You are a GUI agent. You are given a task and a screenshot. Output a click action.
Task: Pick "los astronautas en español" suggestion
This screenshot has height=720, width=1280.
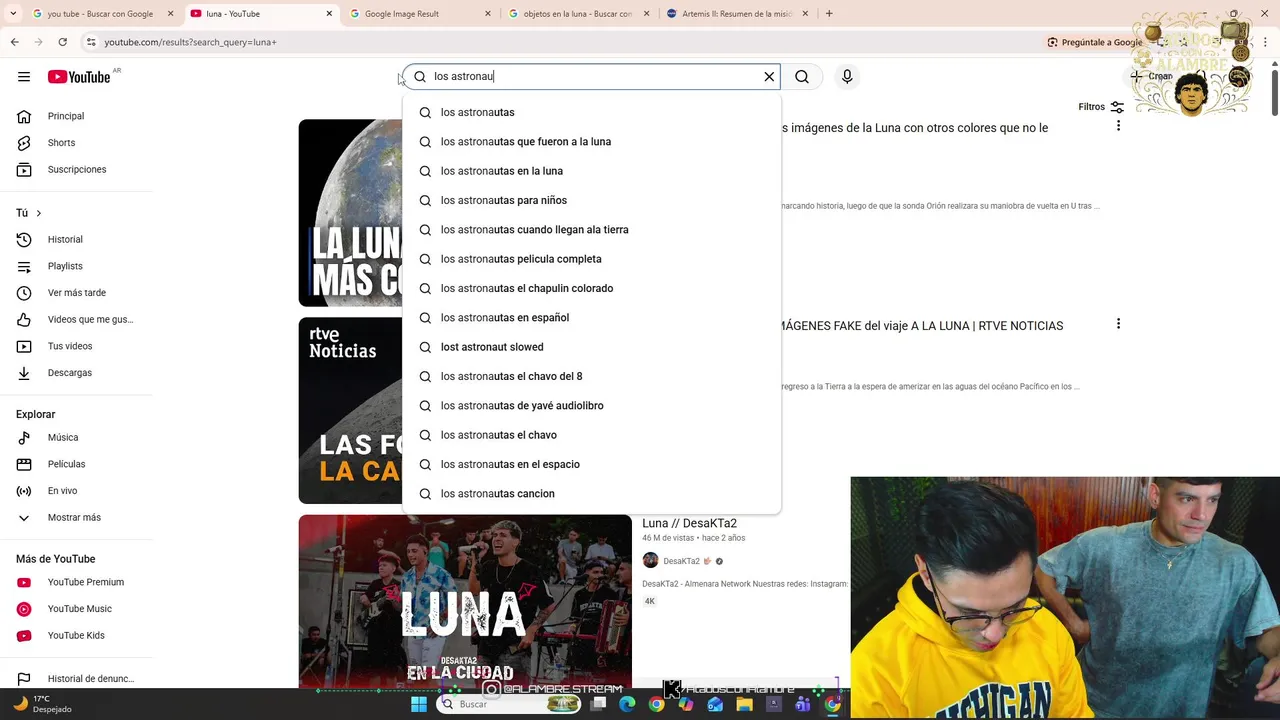[x=591, y=318]
